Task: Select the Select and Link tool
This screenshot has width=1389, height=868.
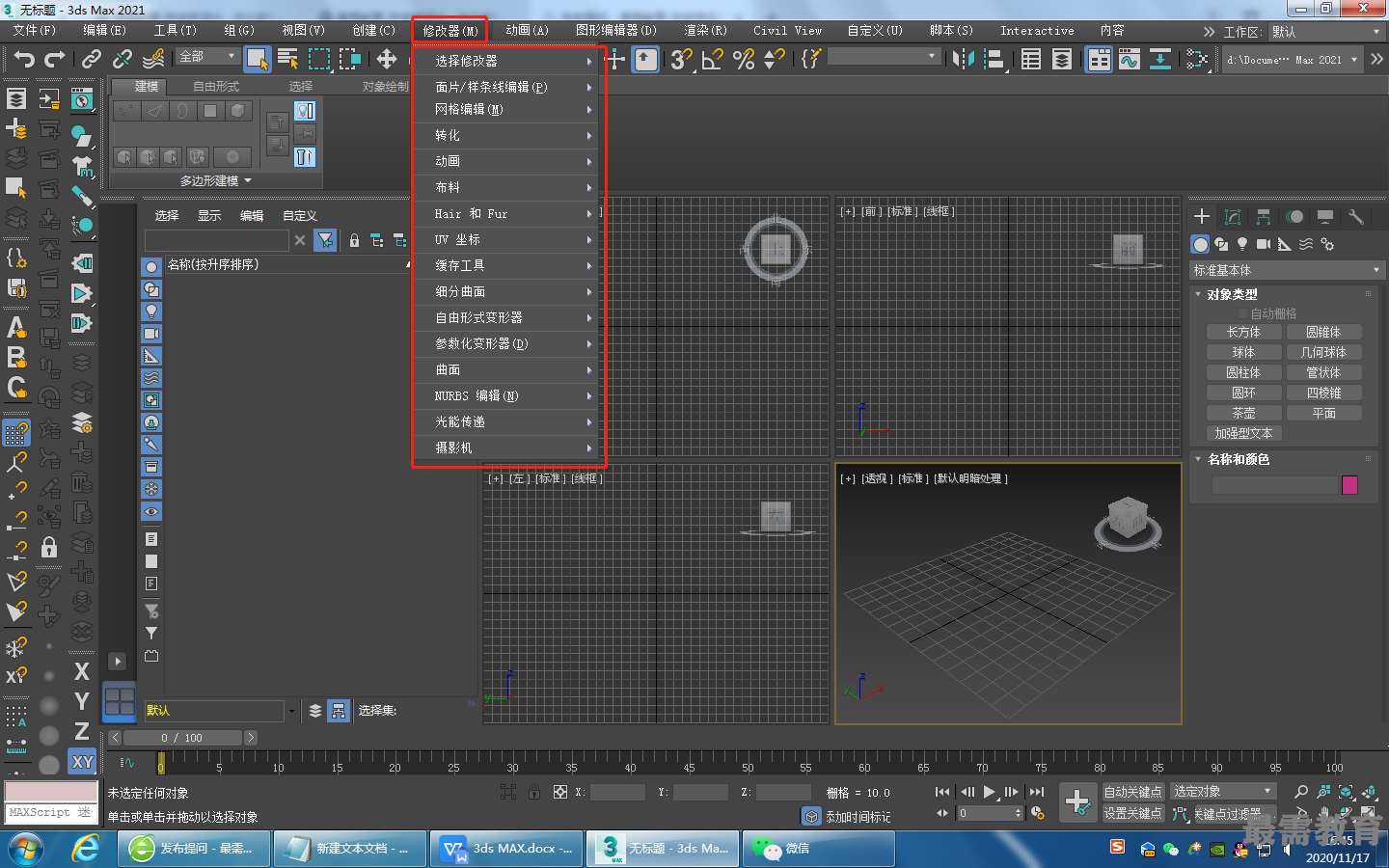Action: [x=92, y=60]
